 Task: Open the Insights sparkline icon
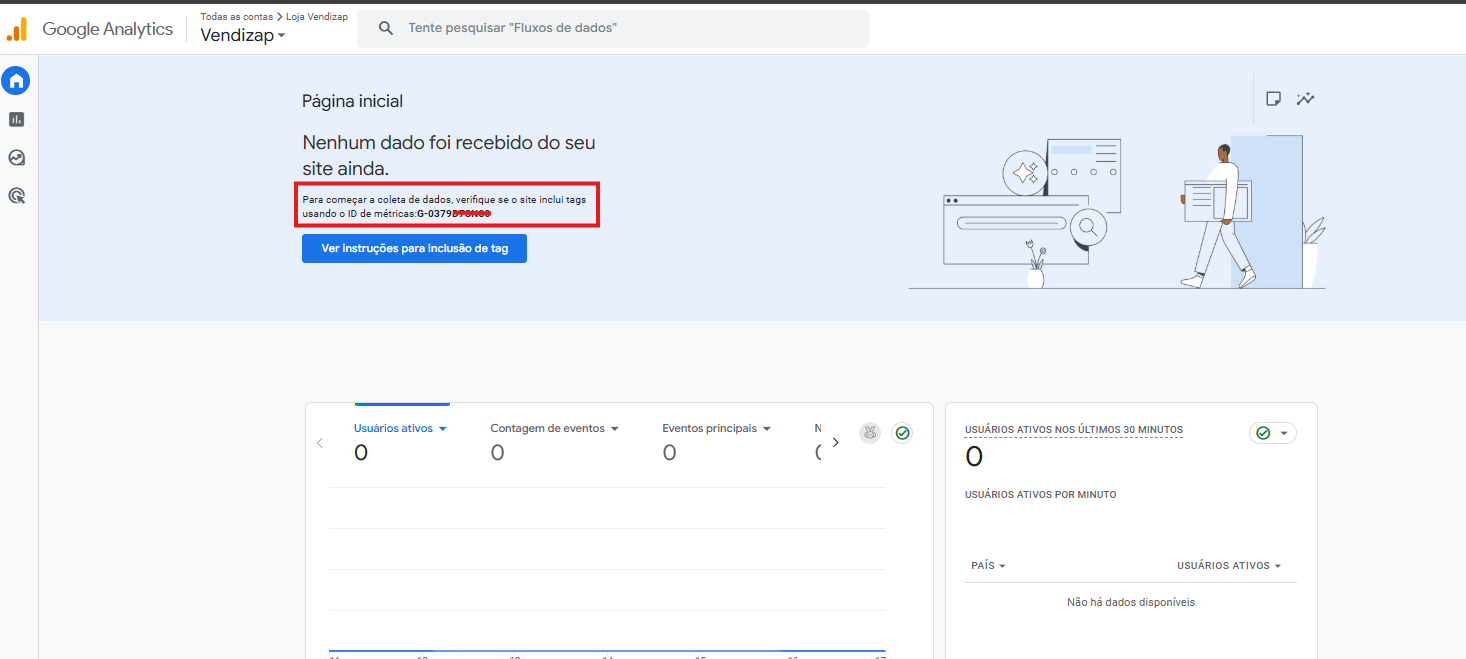1305,99
